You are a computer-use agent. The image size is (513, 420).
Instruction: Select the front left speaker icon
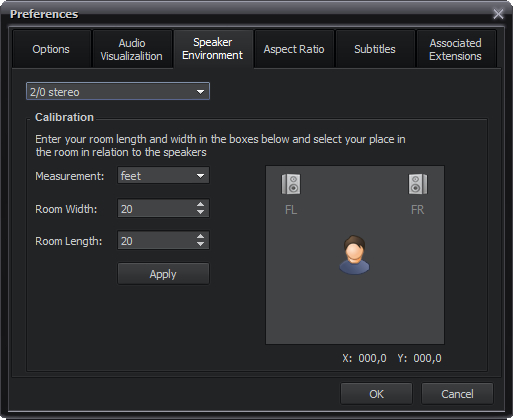(x=291, y=184)
